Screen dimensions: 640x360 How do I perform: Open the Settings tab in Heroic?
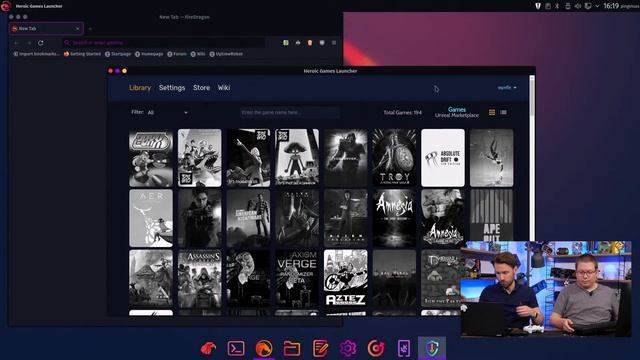(x=172, y=88)
